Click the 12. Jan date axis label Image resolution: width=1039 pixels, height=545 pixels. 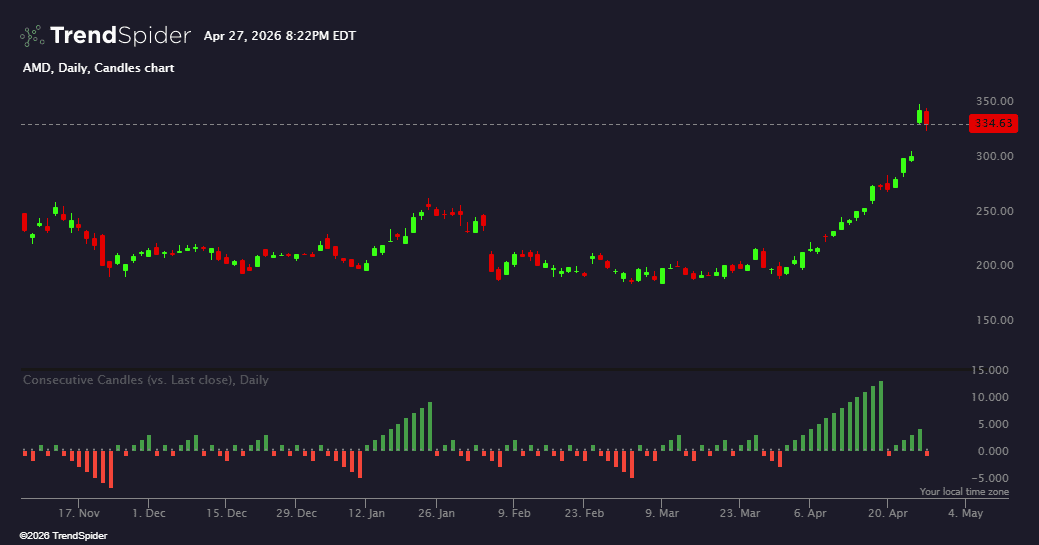coord(366,513)
